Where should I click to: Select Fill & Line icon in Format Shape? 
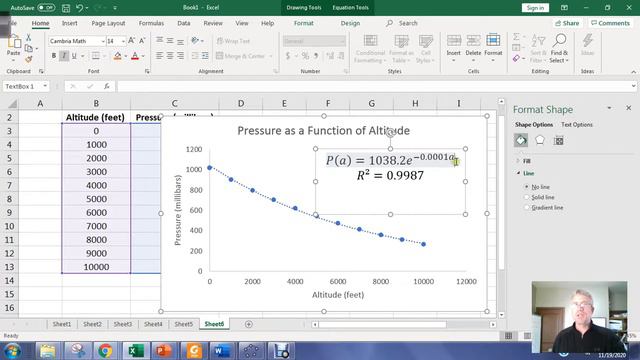pos(521,140)
